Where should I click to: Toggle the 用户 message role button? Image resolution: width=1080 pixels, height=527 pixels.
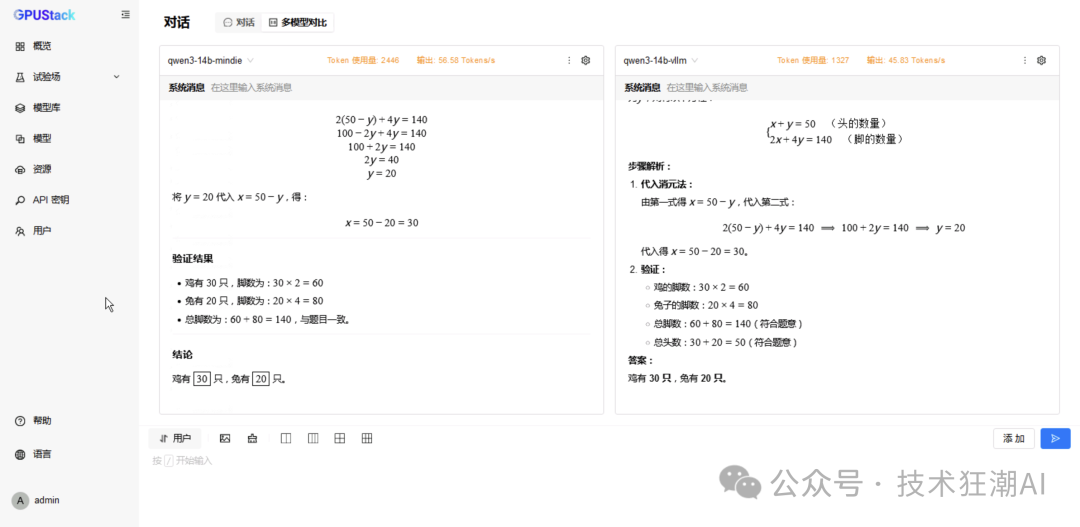(x=175, y=439)
